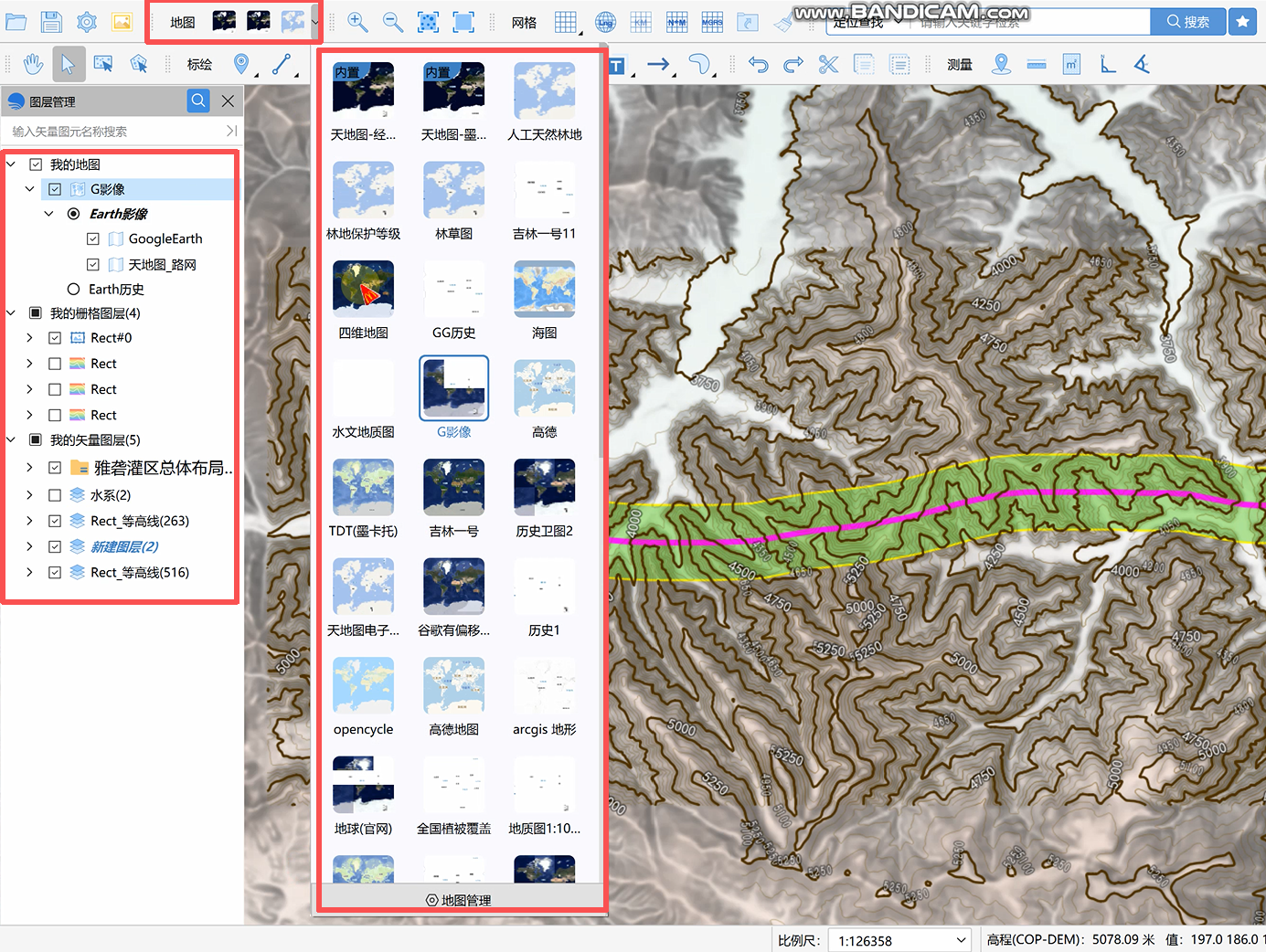Uncheck the 天地图_路网 layer checkbox

(x=93, y=264)
